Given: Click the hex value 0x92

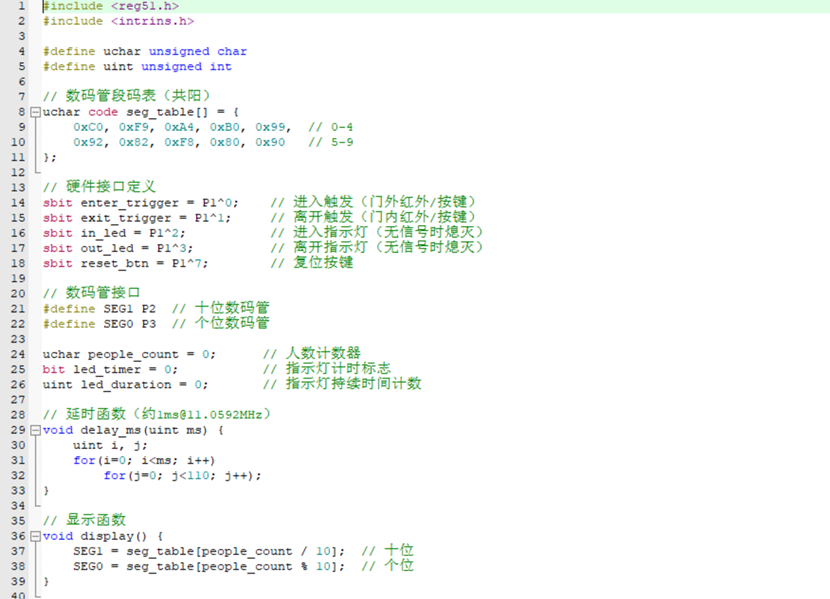Looking at the screenshot, I should click(x=88, y=142).
